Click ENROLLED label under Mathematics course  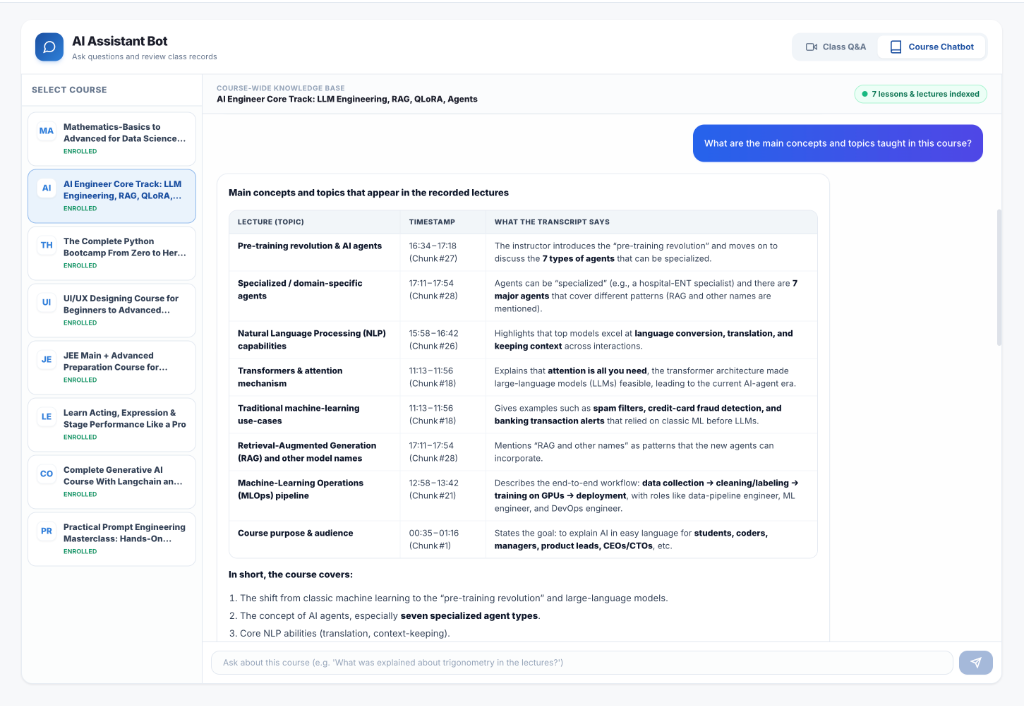point(80,152)
